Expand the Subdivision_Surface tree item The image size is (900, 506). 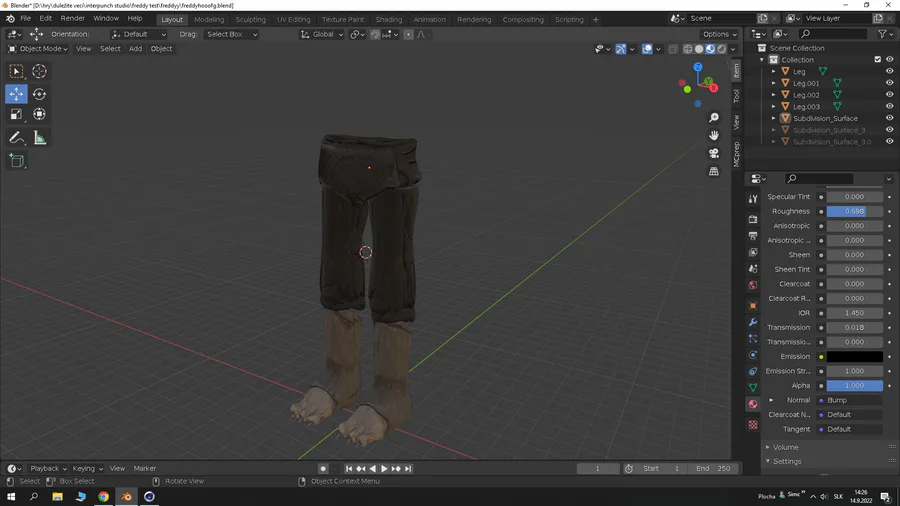point(773,118)
